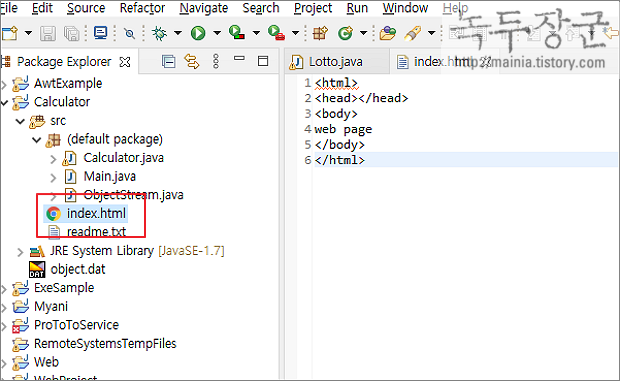Viewport: 620px width, 381px height.
Task: Open the External Tools dropdown arrow
Action: coord(295,33)
